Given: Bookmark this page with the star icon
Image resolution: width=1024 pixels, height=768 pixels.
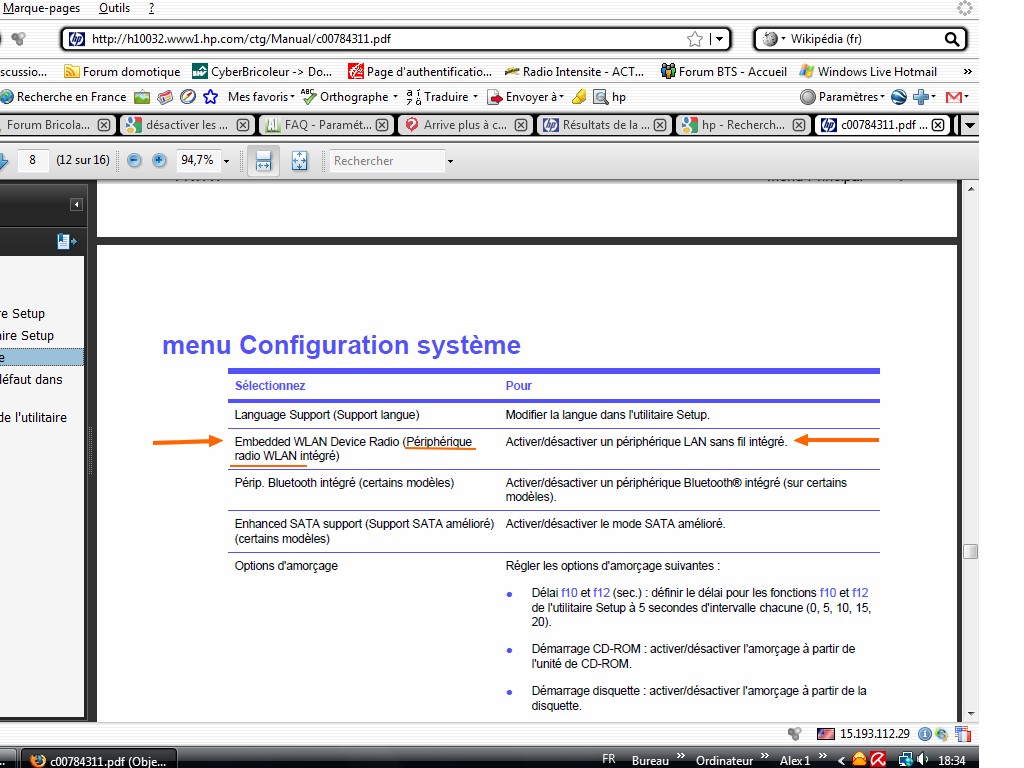Looking at the screenshot, I should pos(695,39).
